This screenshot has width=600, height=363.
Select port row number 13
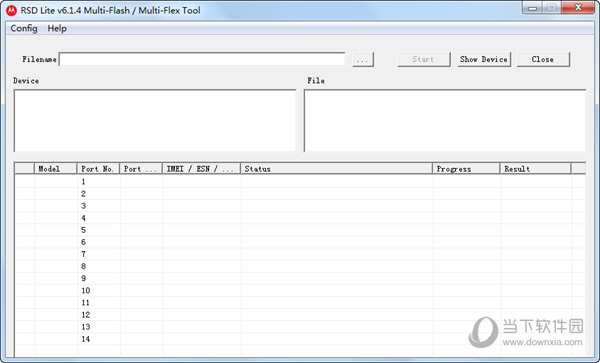(300, 327)
